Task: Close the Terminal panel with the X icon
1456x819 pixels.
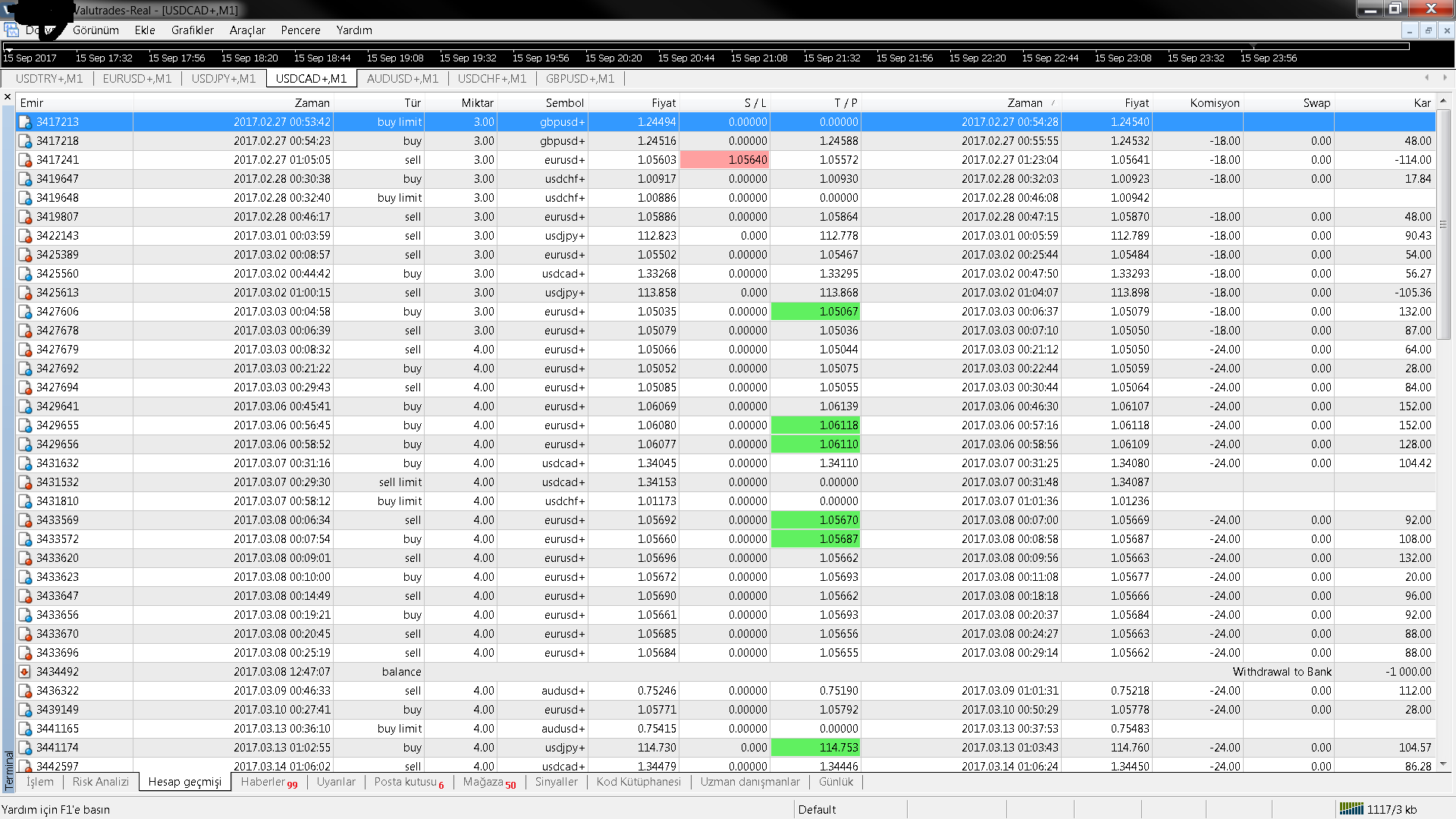Action: pyautogui.click(x=8, y=97)
